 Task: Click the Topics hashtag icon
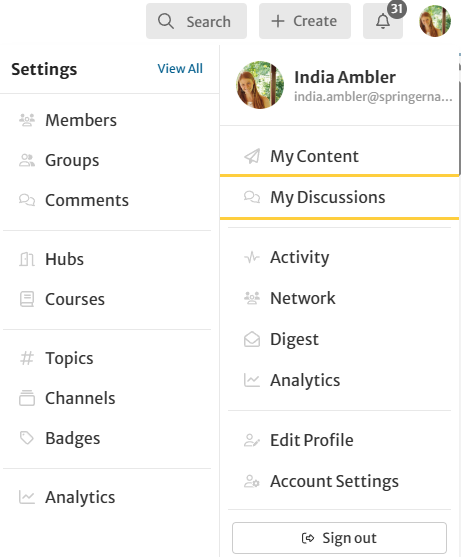click(27, 358)
